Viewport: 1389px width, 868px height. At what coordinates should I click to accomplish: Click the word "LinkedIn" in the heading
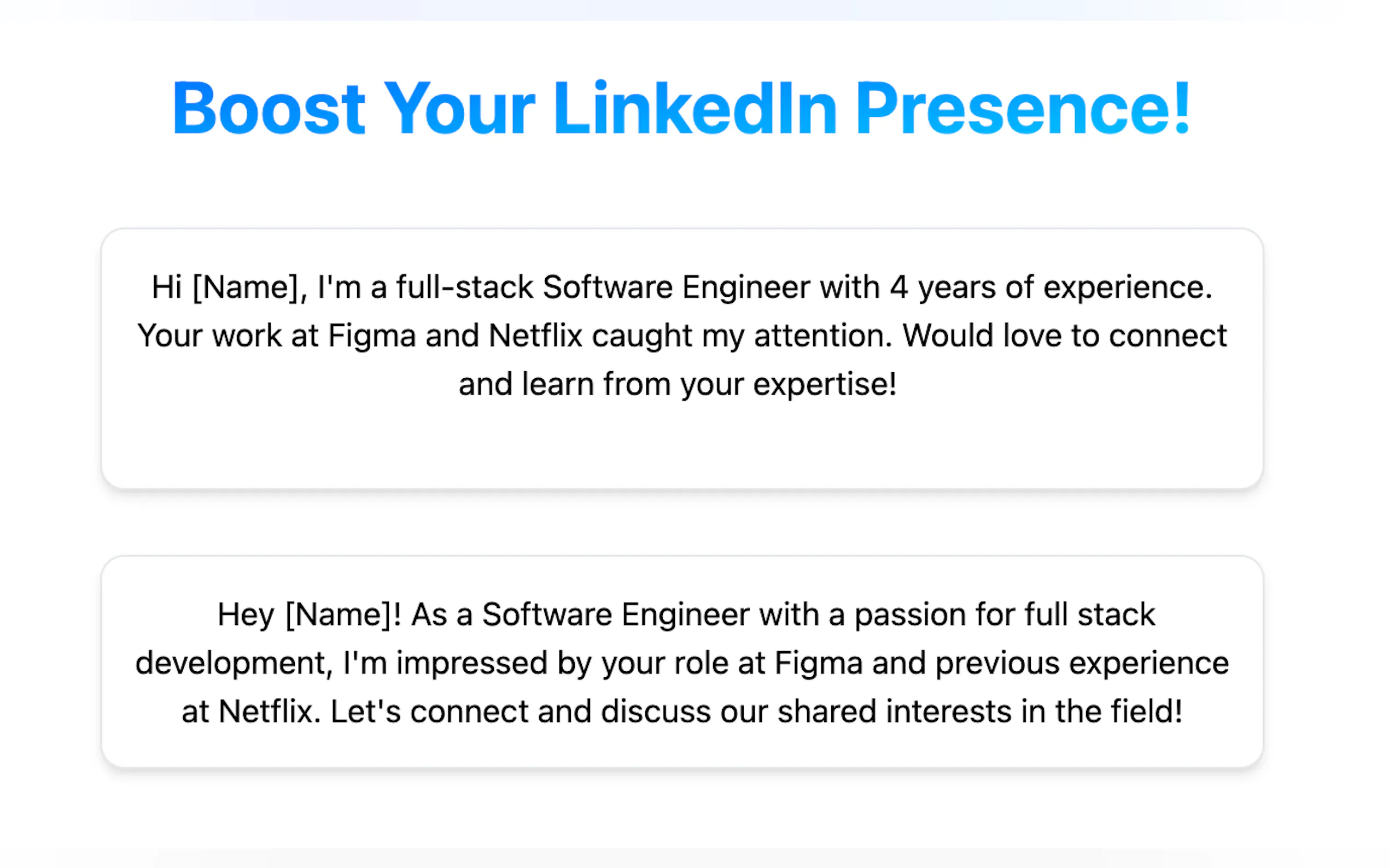click(x=695, y=109)
